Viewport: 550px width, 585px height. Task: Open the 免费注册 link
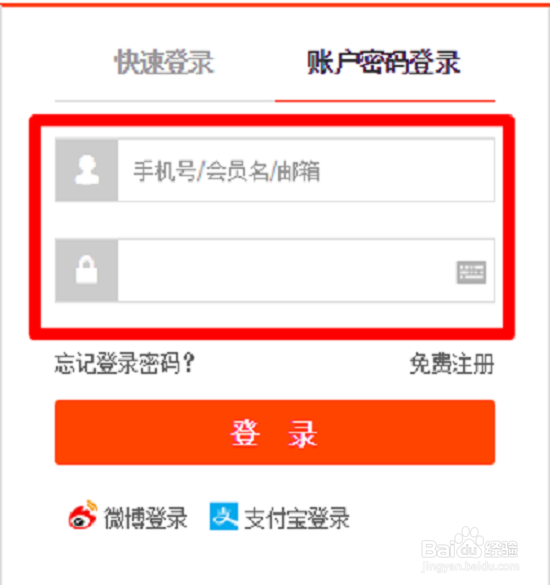coord(452,363)
